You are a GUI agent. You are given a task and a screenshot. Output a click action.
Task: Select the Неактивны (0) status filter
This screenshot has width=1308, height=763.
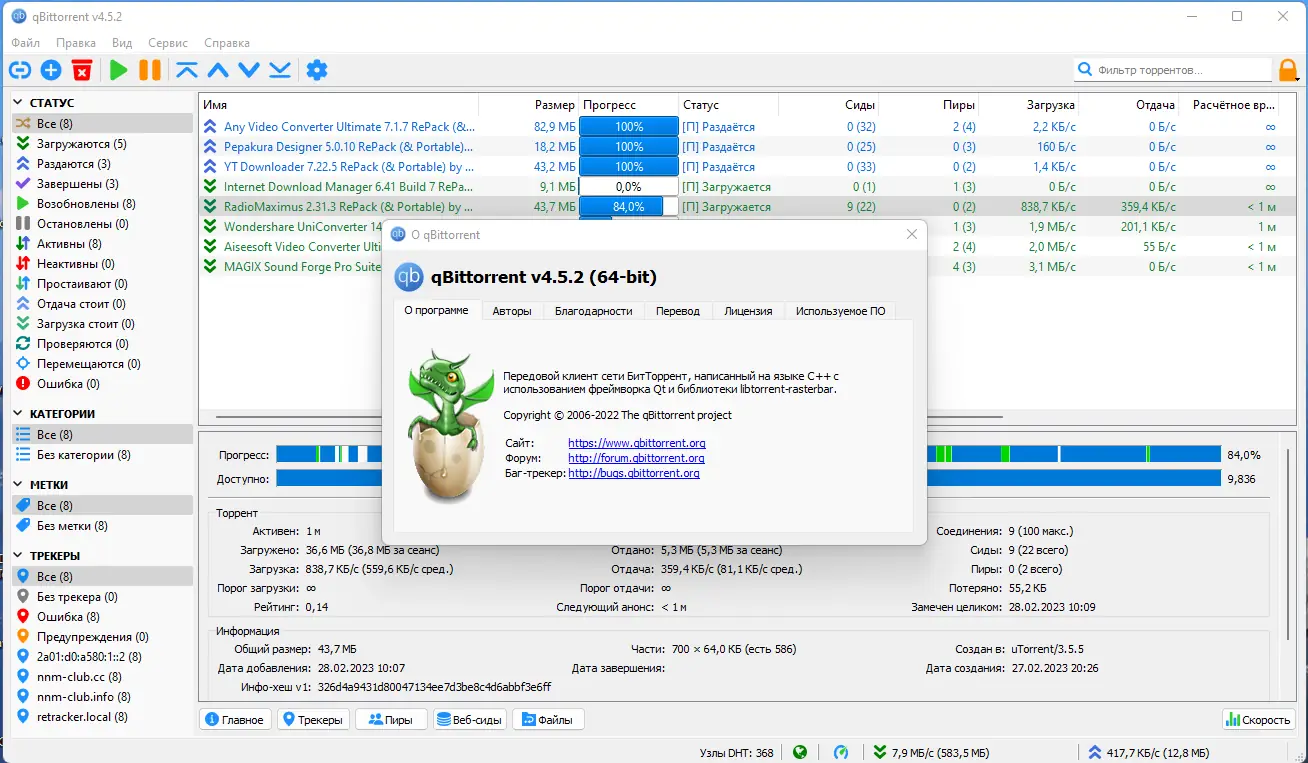tap(102, 264)
